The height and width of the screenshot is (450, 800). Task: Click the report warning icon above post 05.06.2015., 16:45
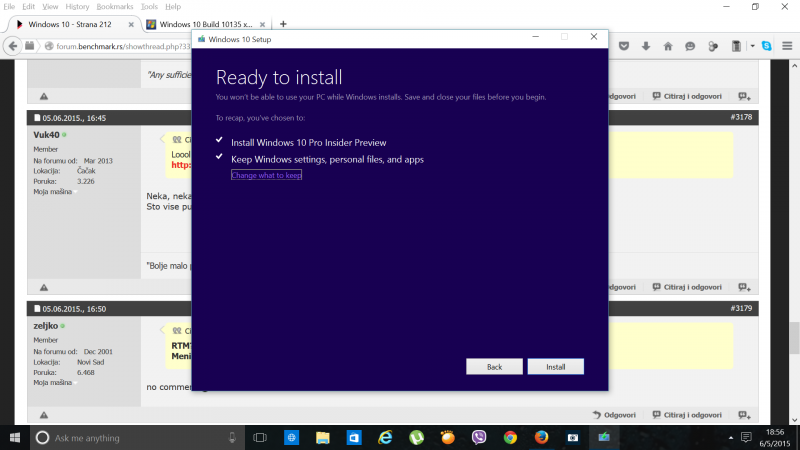(44, 96)
